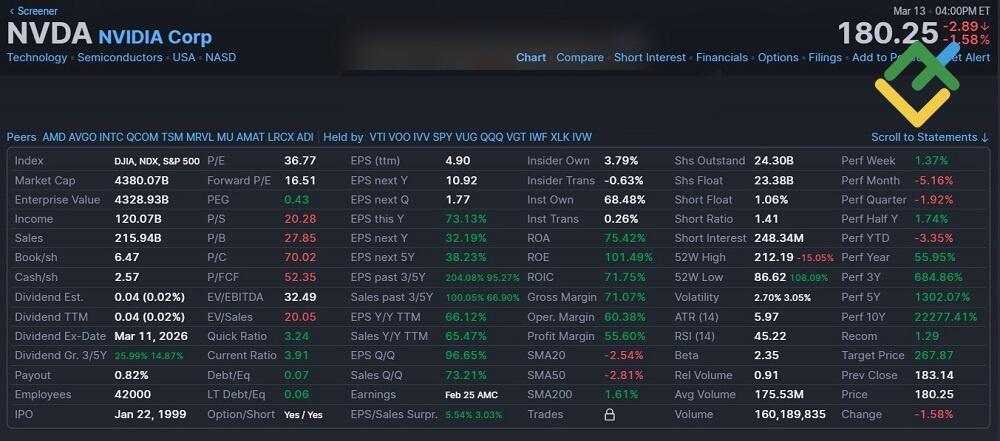Screen dimensions: 1000x441
Task: Click the Employees count 42000
Action: [133, 394]
